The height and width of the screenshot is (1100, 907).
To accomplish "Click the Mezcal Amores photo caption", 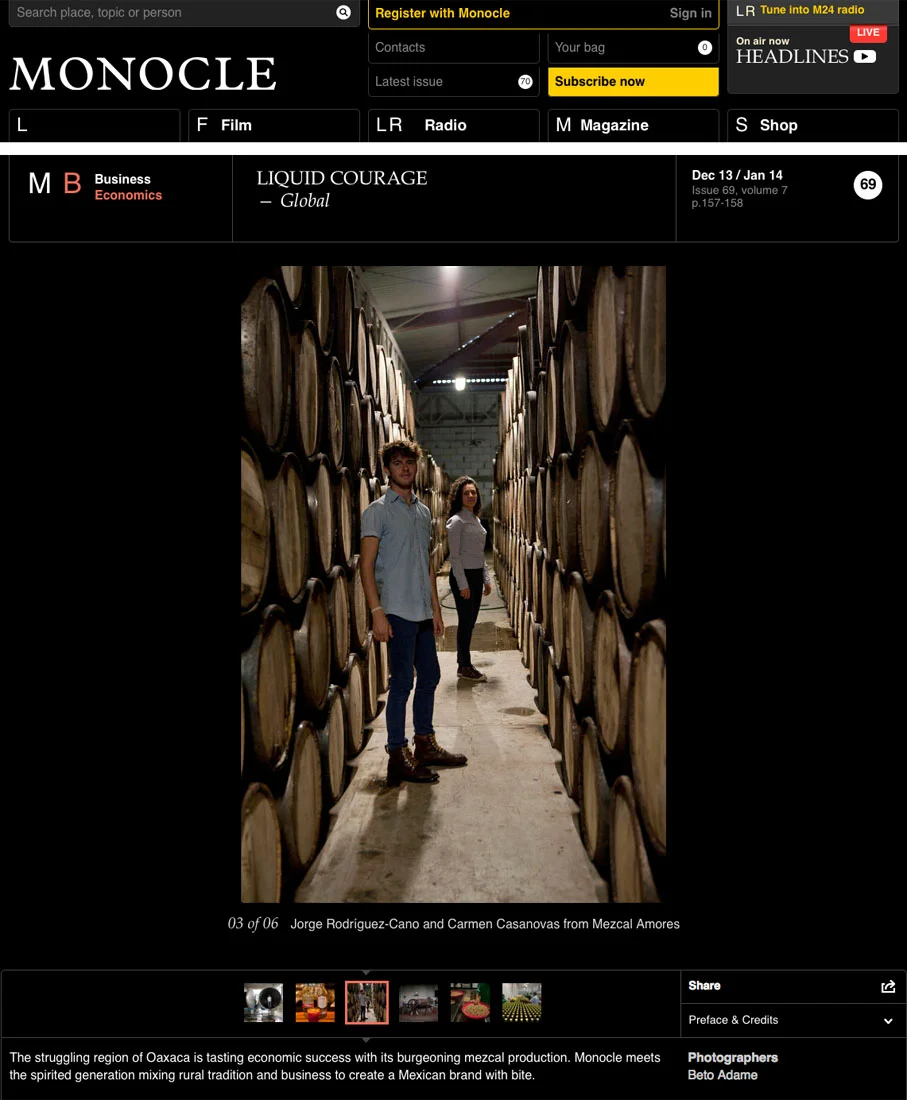I will tap(485, 924).
